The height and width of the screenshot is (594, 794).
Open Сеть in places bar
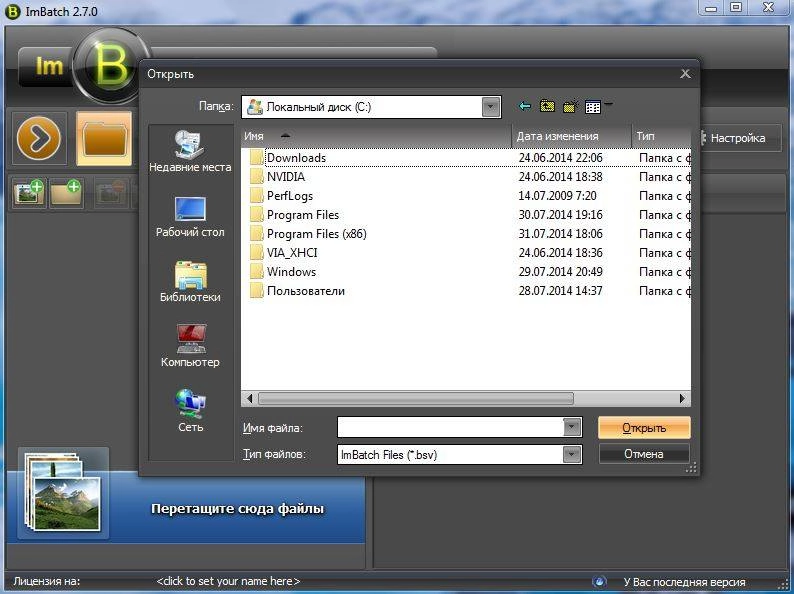point(190,411)
